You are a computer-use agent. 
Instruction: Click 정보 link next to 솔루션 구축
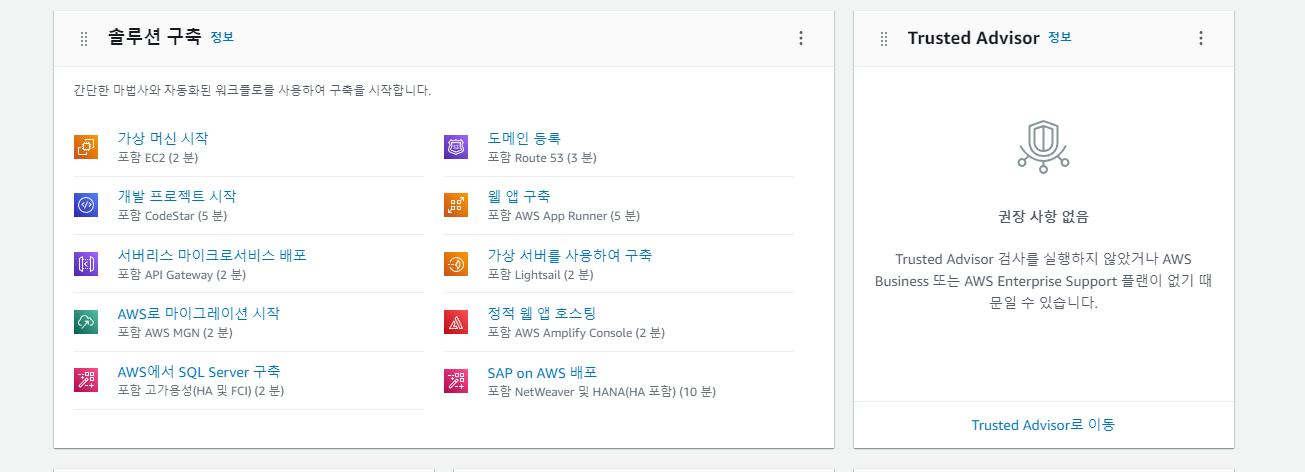click(x=222, y=37)
